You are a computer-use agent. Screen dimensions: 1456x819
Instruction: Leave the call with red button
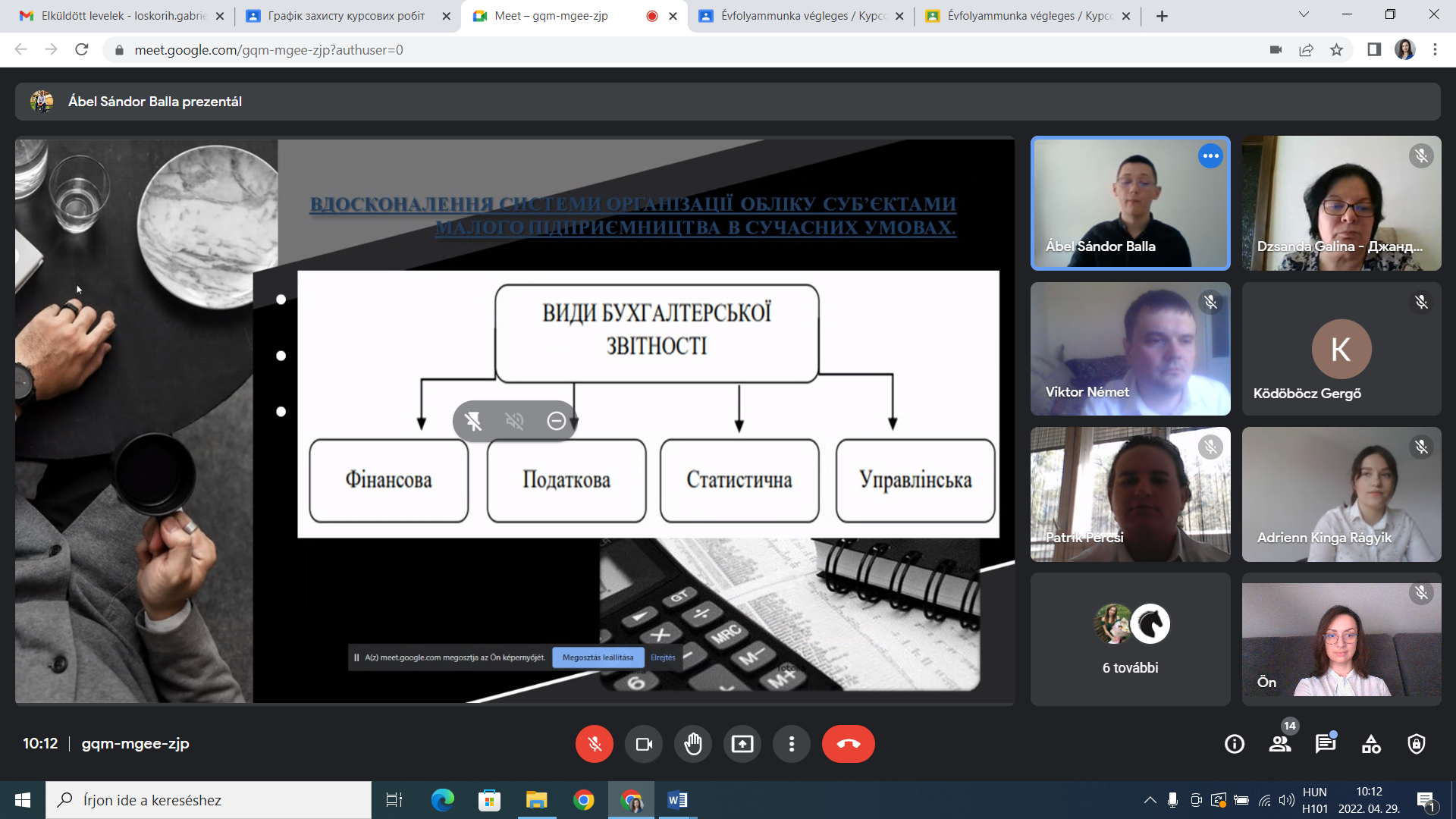[848, 744]
